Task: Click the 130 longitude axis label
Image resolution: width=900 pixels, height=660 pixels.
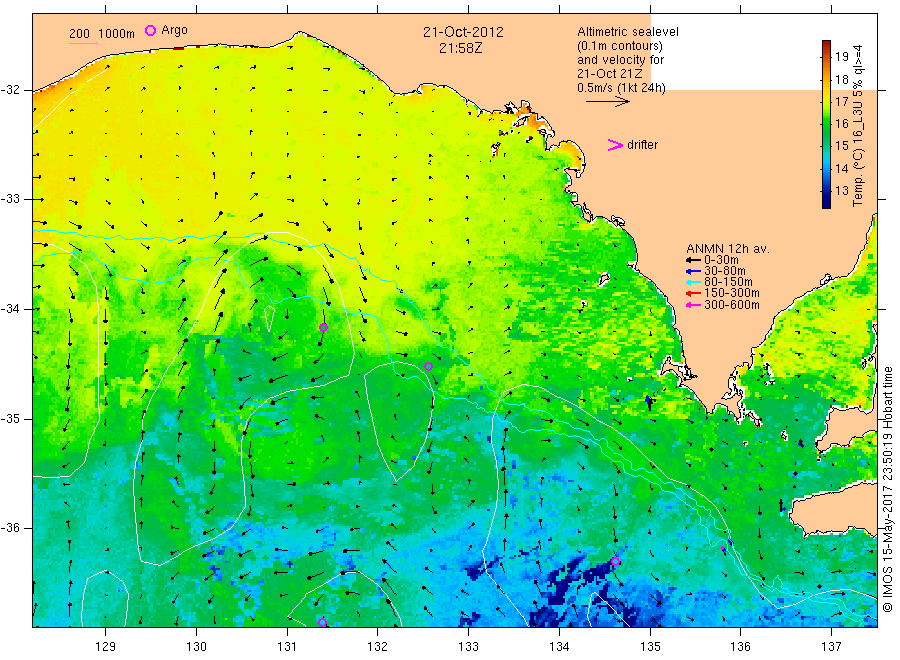Action: (196, 647)
